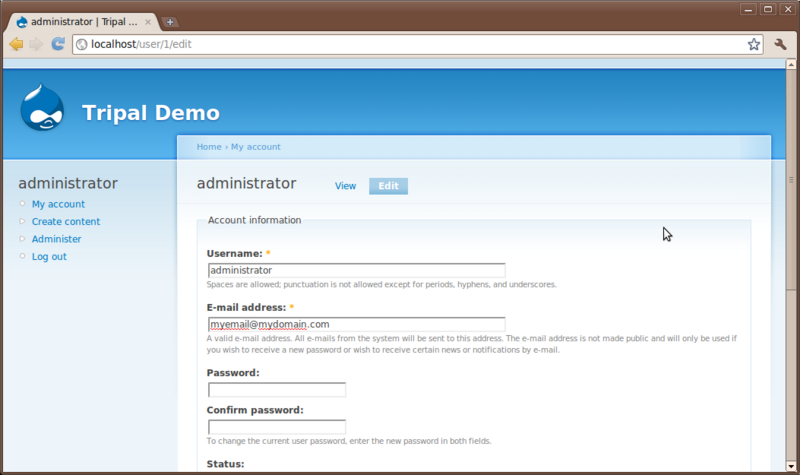Click the E-mail address: label
Image resolution: width=800 pixels, height=475 pixels.
(x=246, y=308)
